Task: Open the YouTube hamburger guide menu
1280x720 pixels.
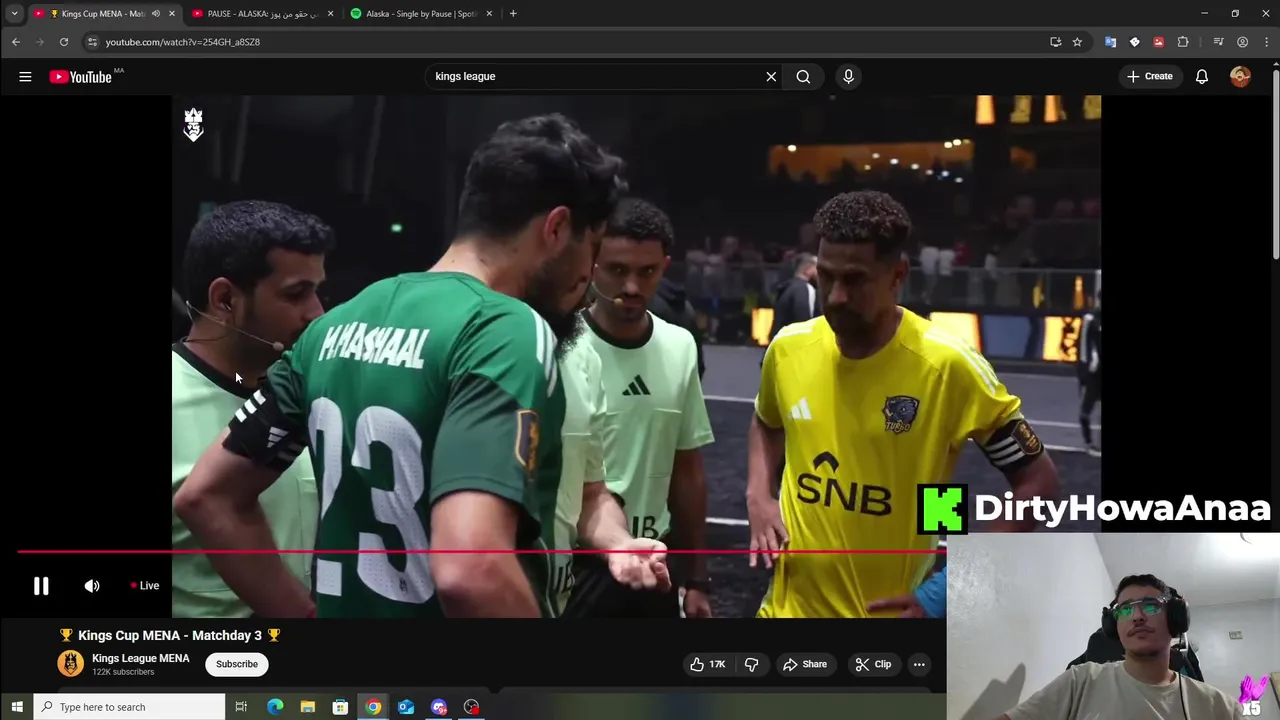Action: click(25, 76)
